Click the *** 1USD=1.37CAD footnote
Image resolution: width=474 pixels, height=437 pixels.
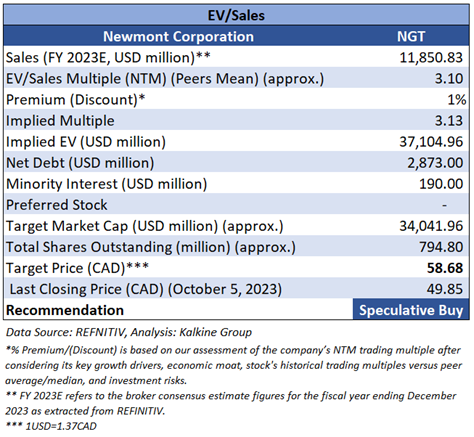coord(51,426)
